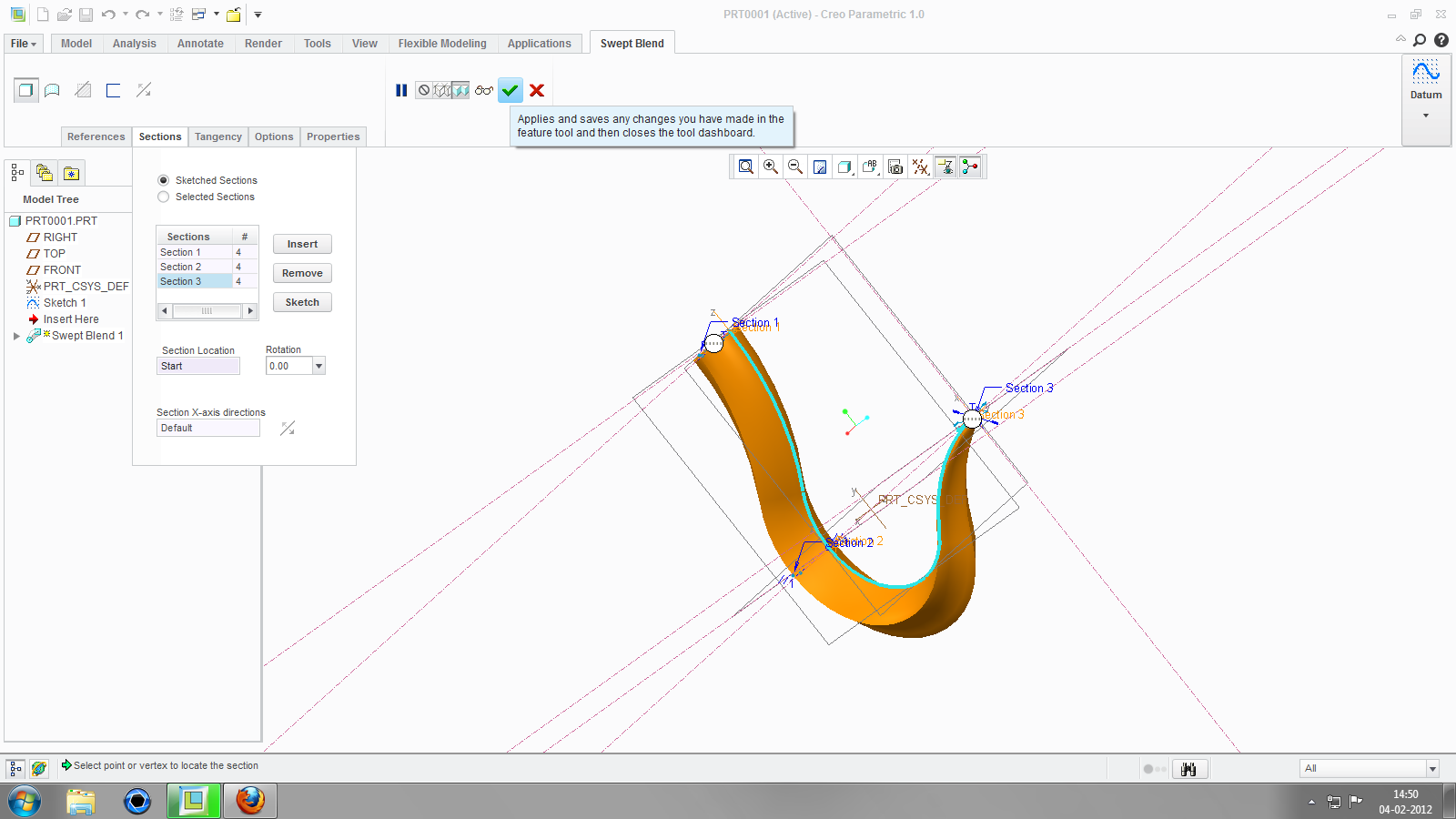Open the Redo history dropdown arrow

[160, 15]
